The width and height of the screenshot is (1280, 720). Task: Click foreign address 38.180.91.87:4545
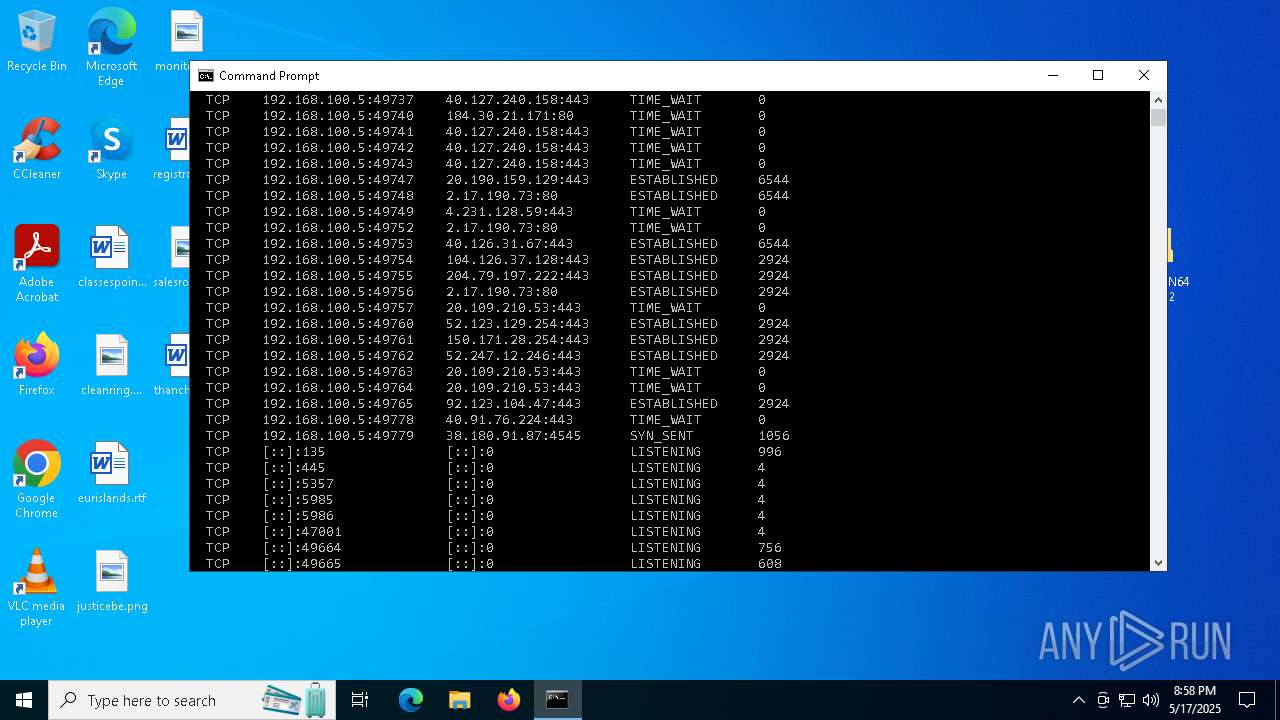[514, 436]
